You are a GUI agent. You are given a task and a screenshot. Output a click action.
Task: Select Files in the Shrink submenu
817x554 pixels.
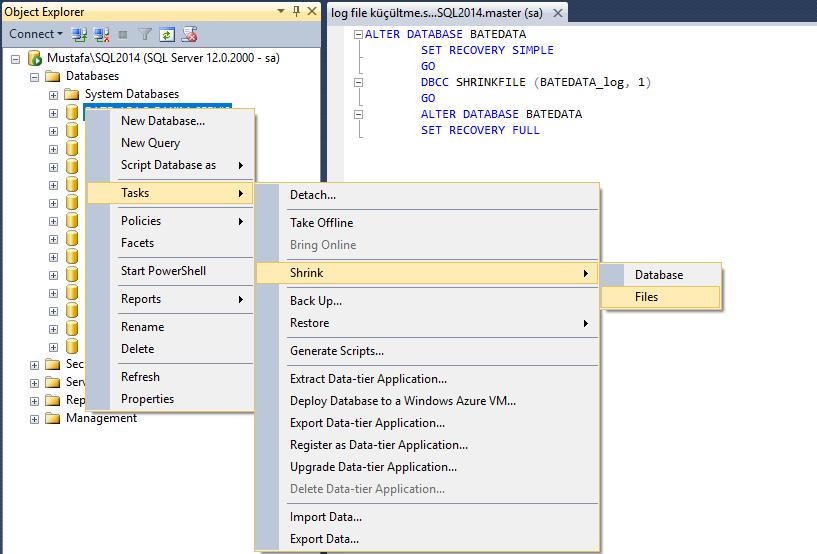pos(646,297)
